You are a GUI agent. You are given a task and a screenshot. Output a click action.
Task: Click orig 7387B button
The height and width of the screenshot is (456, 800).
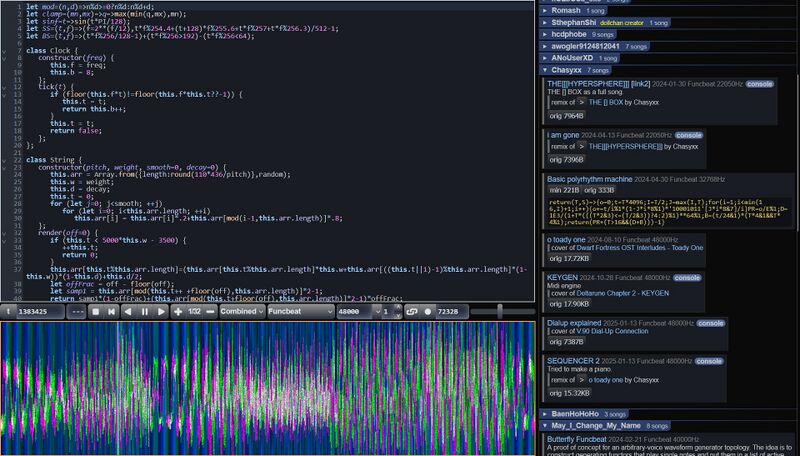[x=566, y=342]
